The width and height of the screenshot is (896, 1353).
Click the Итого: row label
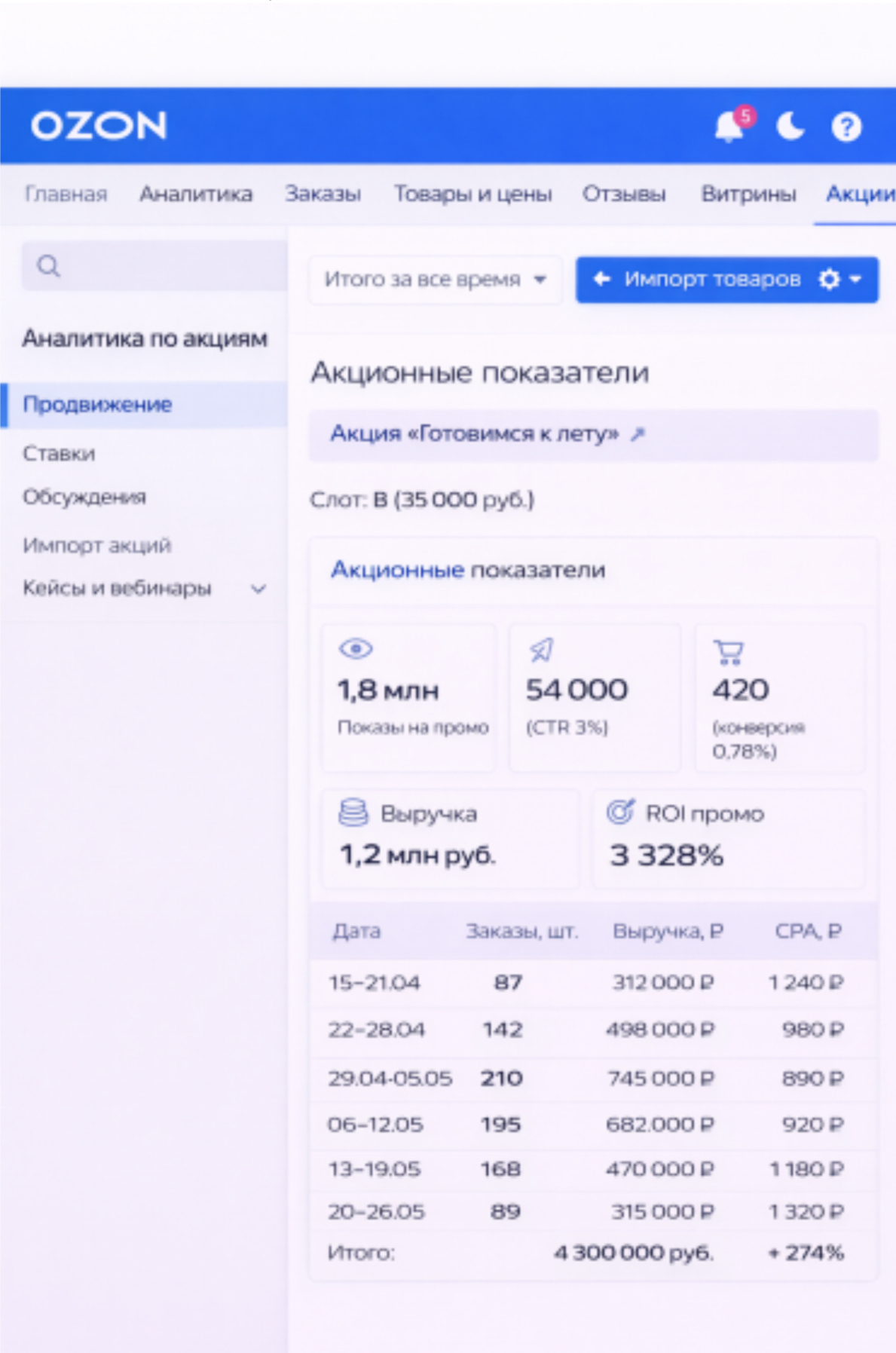(x=361, y=1253)
